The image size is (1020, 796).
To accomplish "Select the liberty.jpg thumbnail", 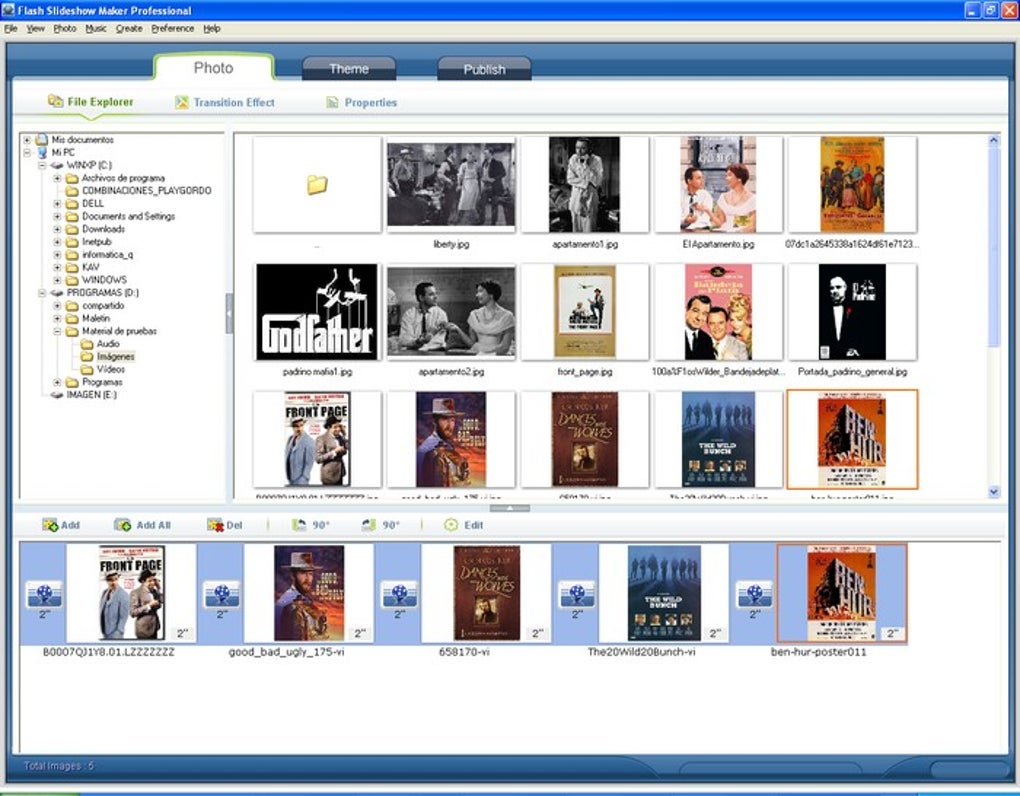I will (x=451, y=185).
